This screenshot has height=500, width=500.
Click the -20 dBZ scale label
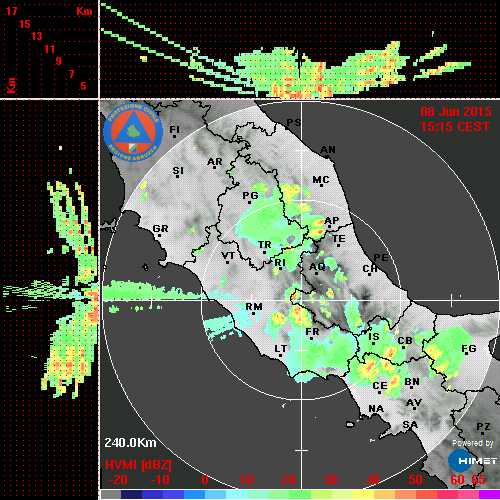(x=118, y=480)
